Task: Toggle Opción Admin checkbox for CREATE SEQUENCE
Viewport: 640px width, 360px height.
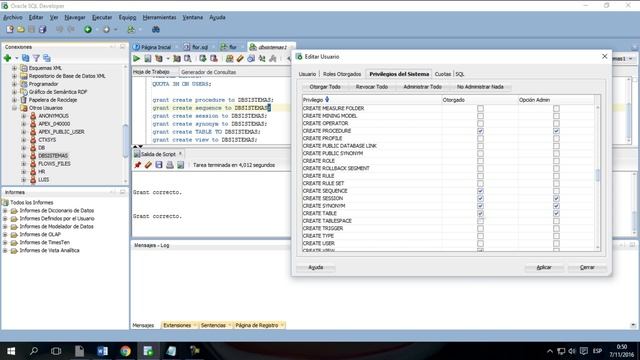Action: point(556,191)
